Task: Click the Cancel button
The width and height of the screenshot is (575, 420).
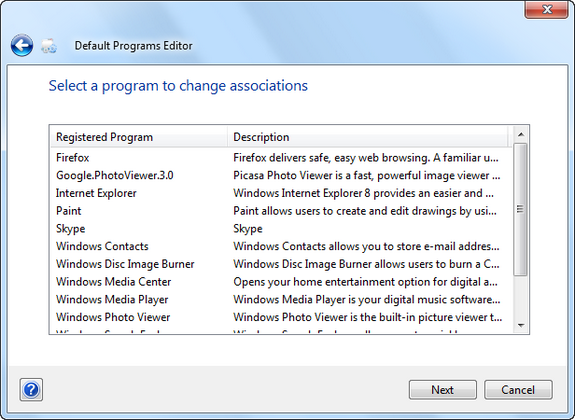Action: point(518,390)
